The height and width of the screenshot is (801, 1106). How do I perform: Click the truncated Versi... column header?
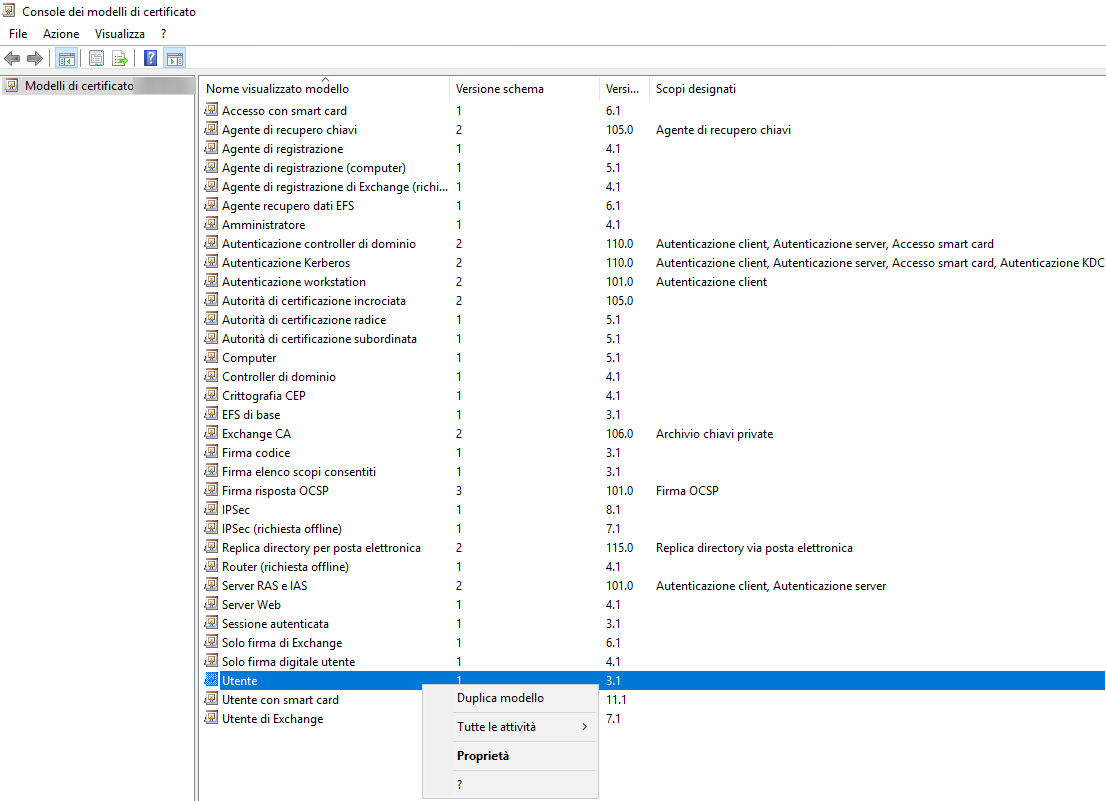pos(624,89)
